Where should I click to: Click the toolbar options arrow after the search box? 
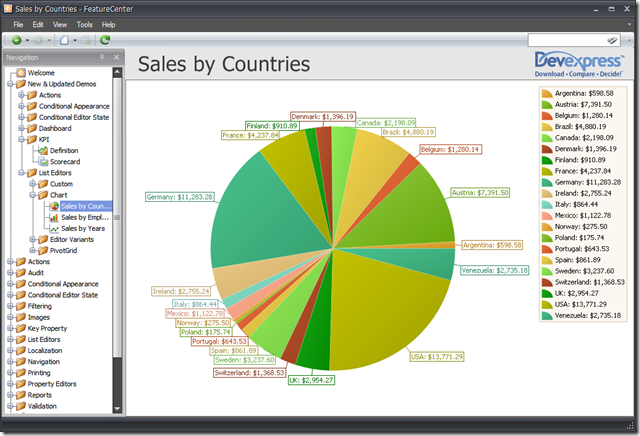point(629,40)
